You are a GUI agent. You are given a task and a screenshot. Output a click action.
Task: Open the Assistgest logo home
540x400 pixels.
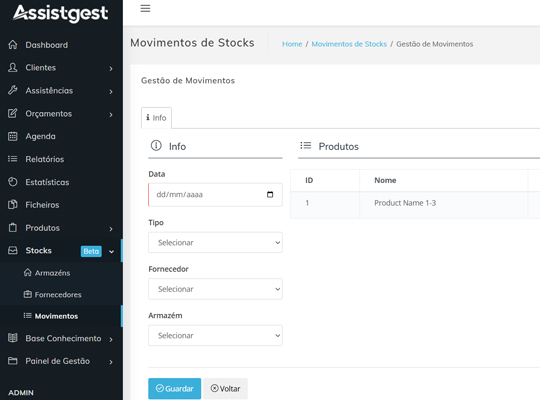[x=61, y=13]
